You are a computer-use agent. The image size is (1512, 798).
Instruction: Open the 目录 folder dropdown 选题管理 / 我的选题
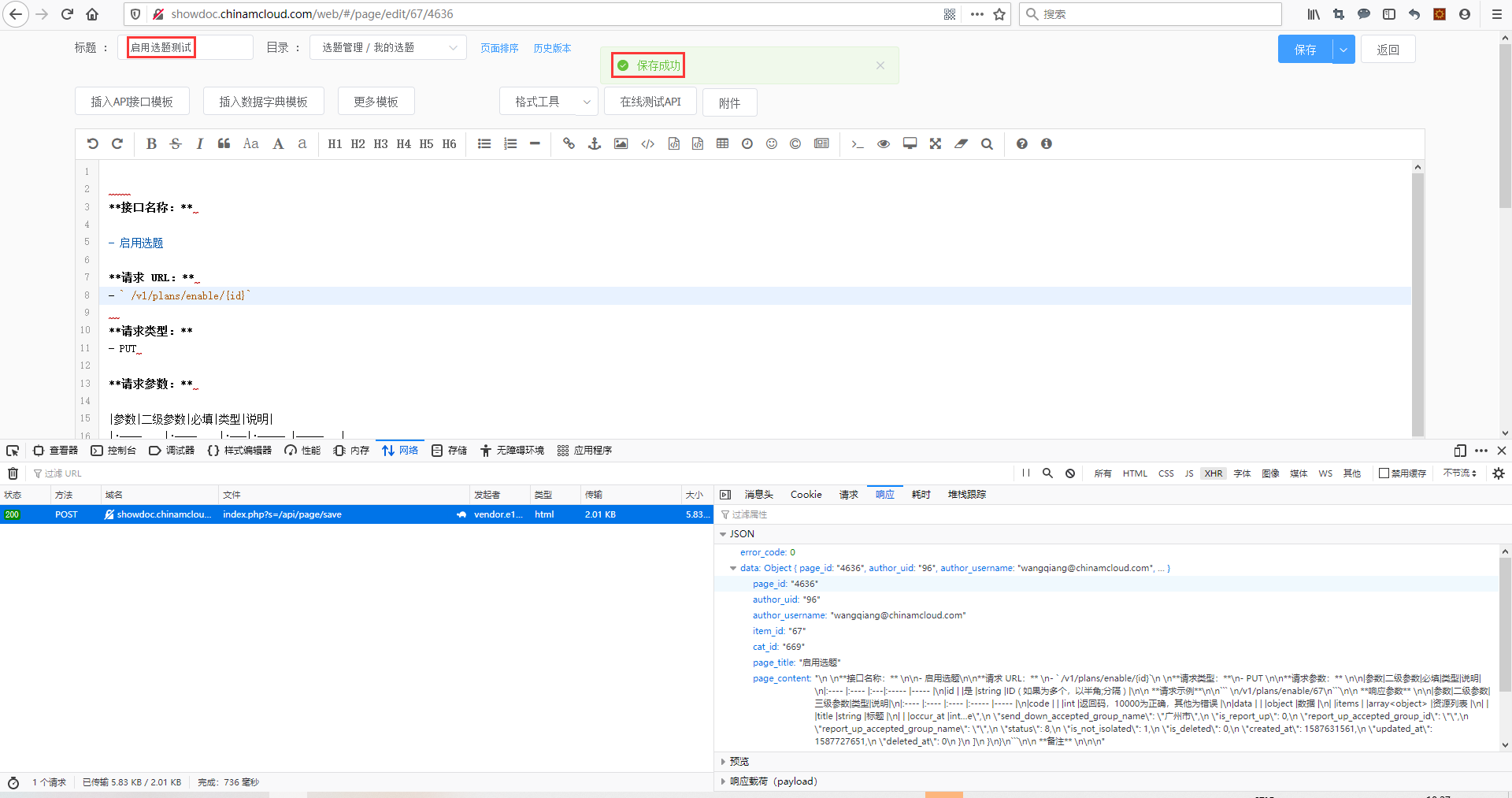click(x=387, y=47)
